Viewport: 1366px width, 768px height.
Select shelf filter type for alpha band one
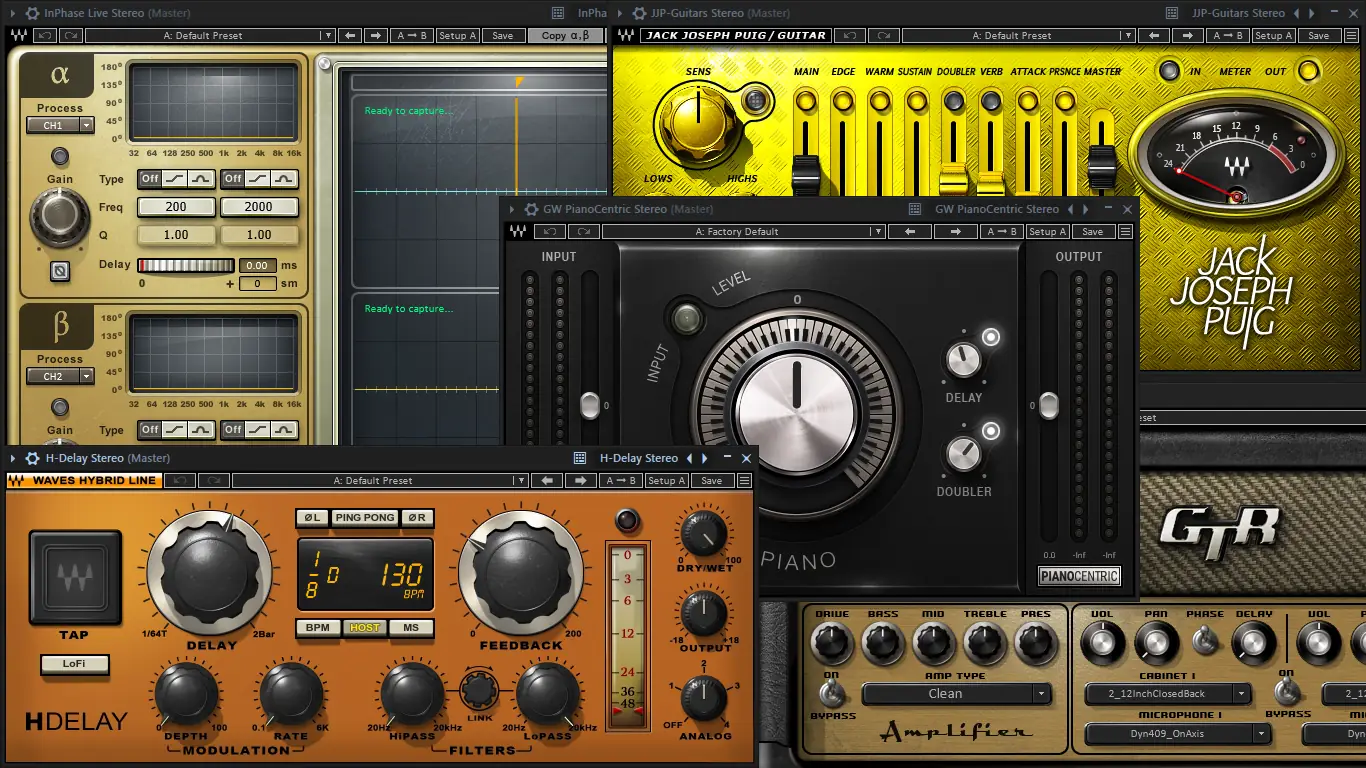pos(175,179)
